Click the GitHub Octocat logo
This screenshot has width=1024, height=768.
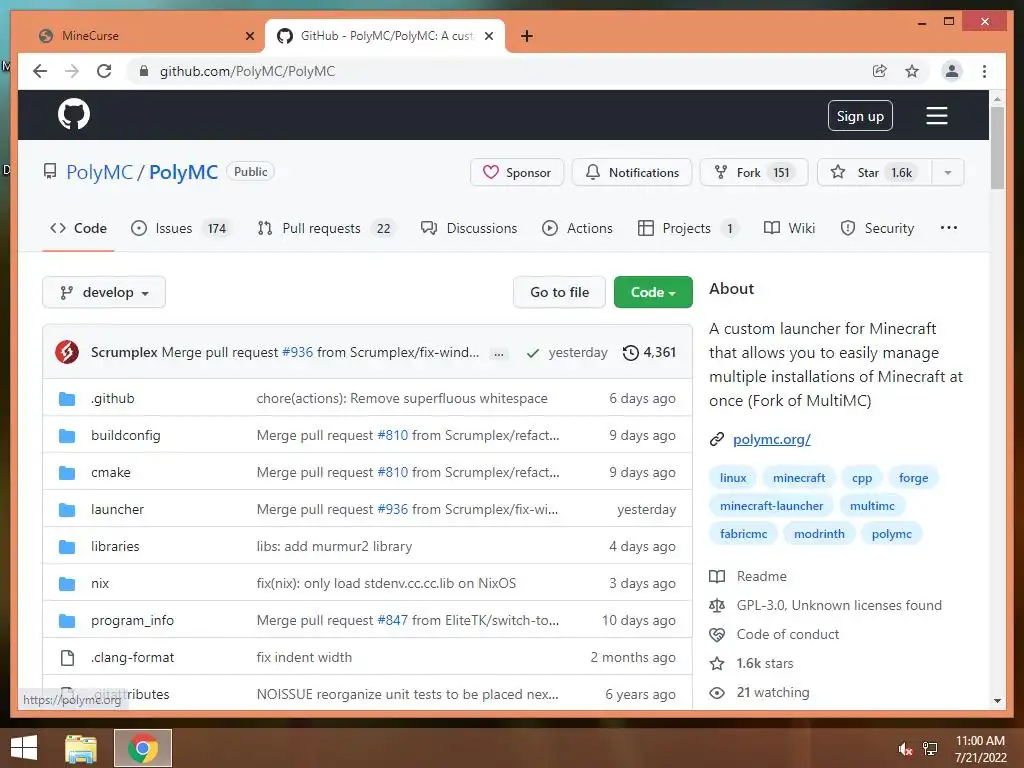pyautogui.click(x=74, y=114)
